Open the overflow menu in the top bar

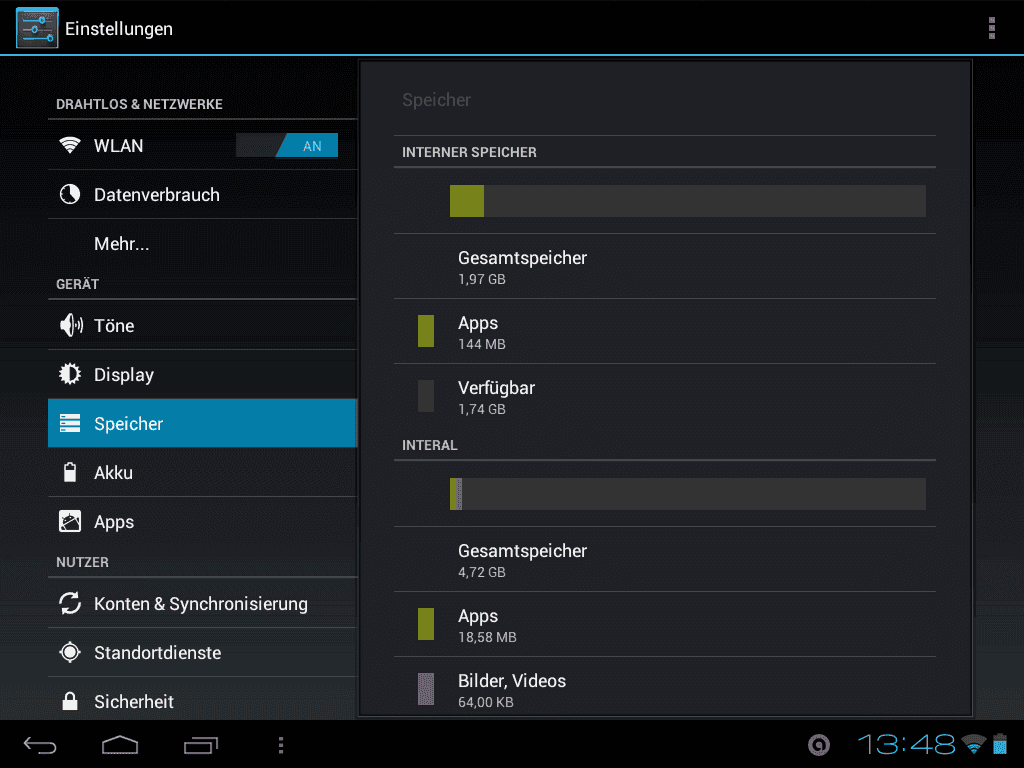[x=991, y=28]
